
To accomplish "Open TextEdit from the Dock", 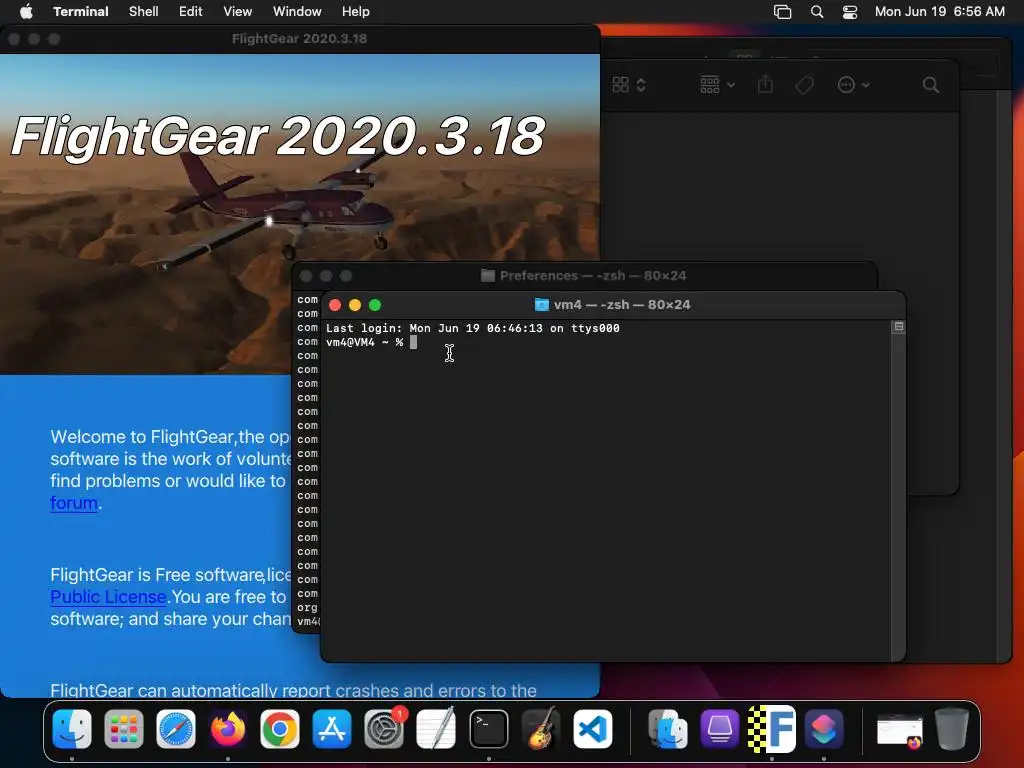I will [x=436, y=729].
